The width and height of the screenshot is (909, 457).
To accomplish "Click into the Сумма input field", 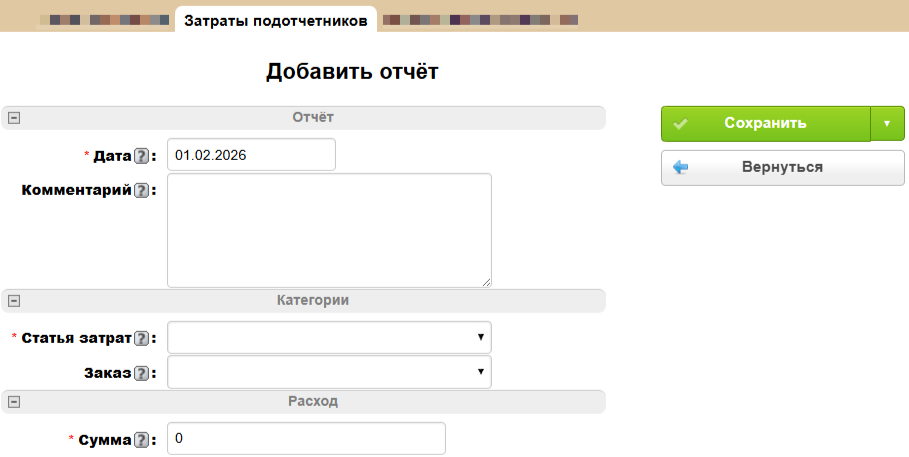I will pos(306,439).
